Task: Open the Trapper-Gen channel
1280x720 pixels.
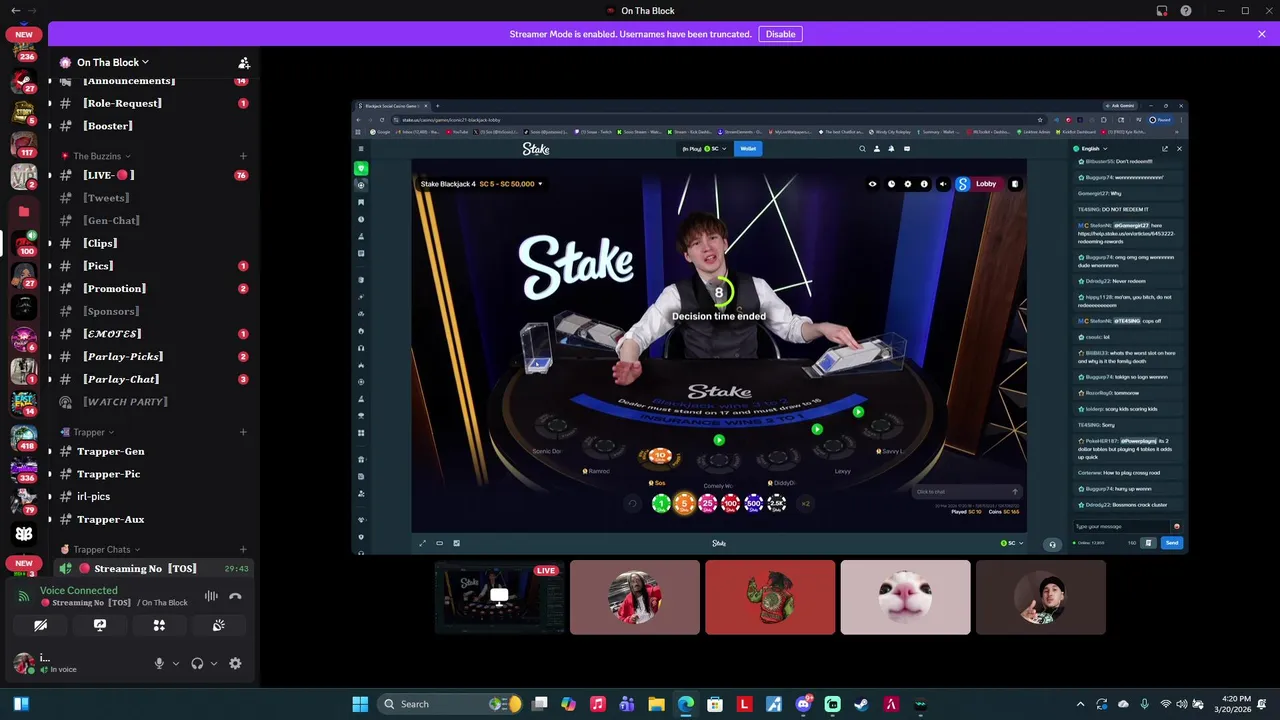Action: coord(154,451)
